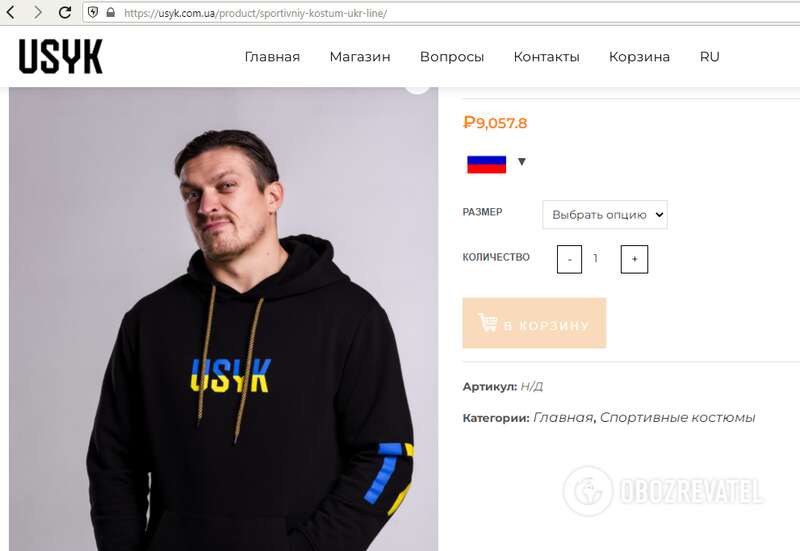Navigate to Главная in top menu

tap(272, 57)
